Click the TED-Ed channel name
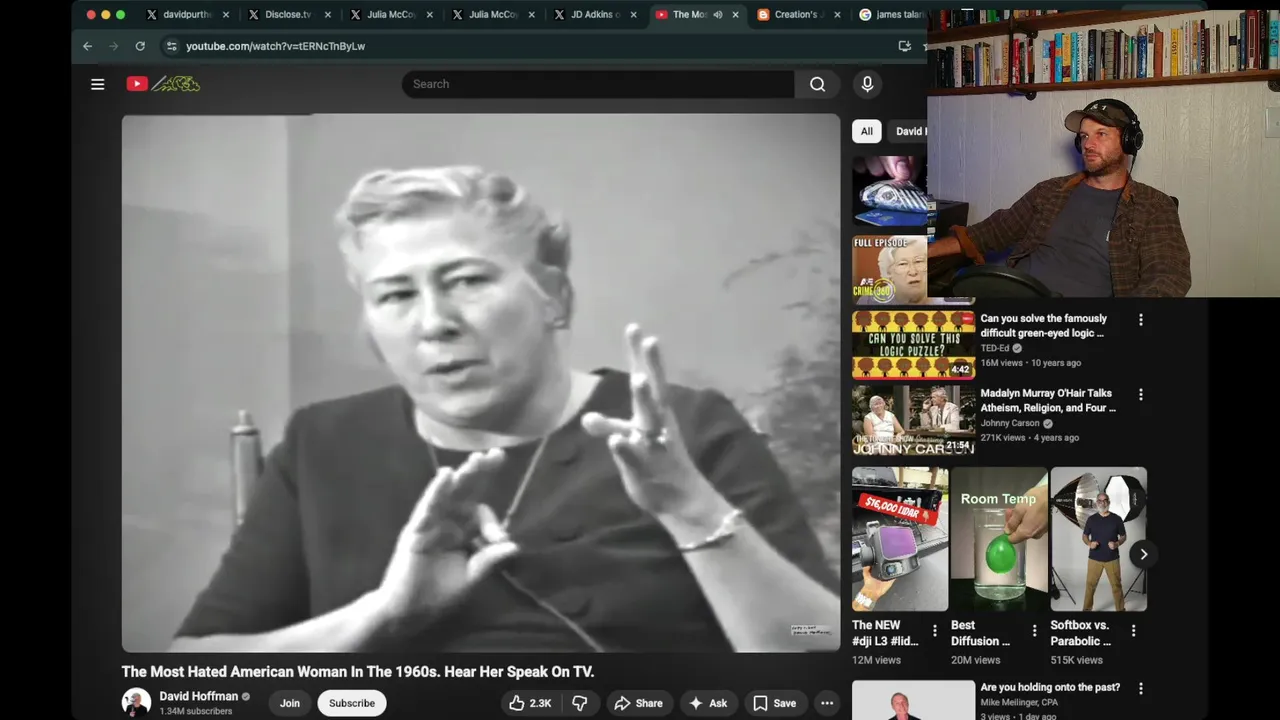Image resolution: width=1280 pixels, height=720 pixels. (995, 348)
